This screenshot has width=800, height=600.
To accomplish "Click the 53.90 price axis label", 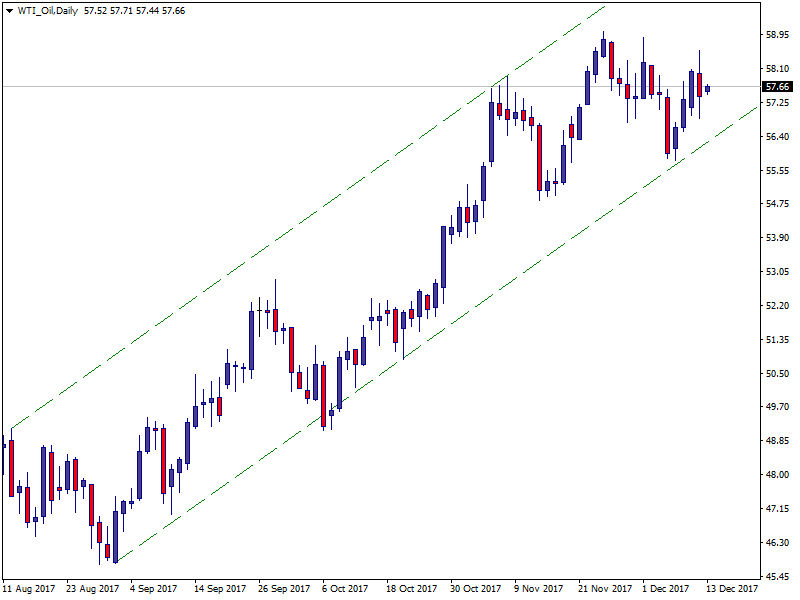I will point(777,238).
